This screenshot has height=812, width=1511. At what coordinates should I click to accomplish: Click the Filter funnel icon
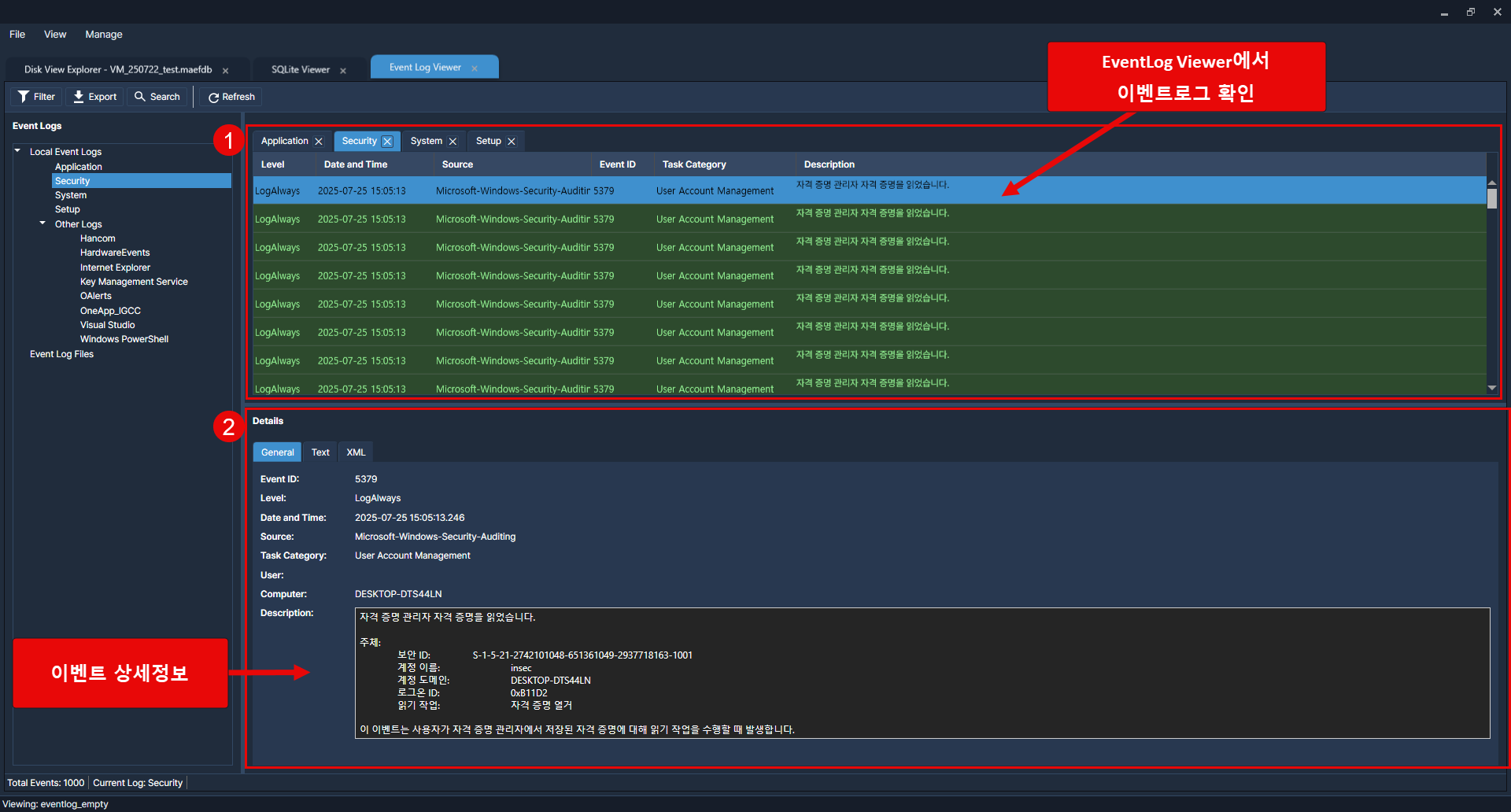(24, 97)
